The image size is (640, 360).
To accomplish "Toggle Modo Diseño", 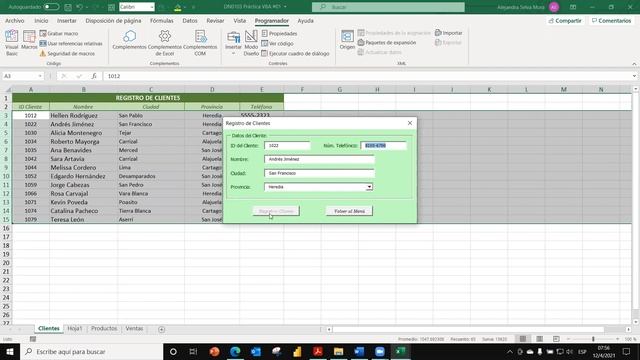I will click(x=251, y=42).
